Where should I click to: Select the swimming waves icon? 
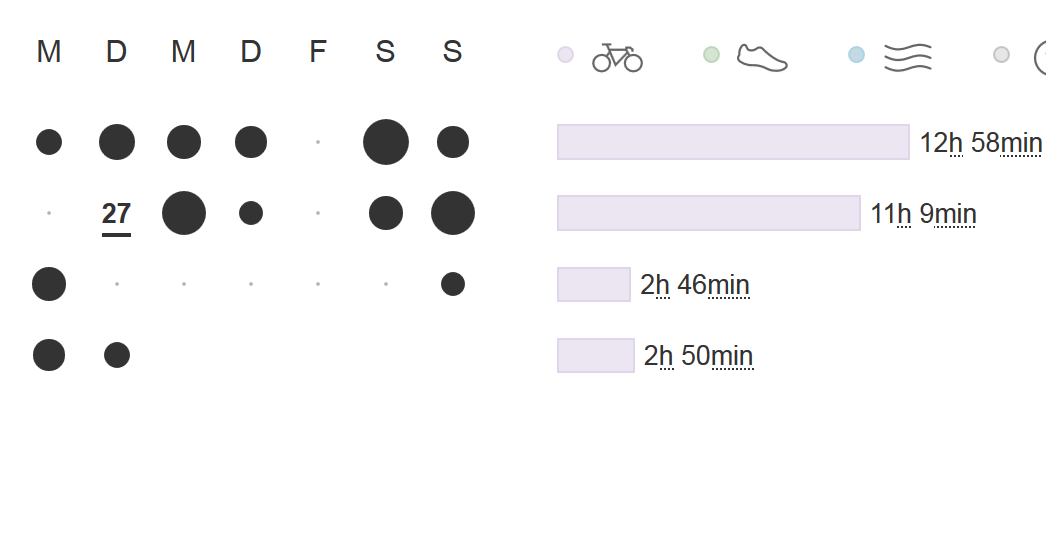[x=908, y=57]
